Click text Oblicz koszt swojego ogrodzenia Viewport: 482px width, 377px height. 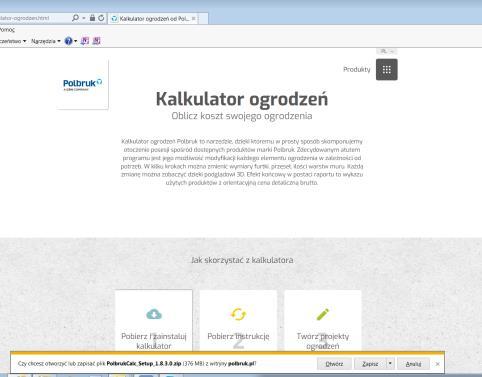(242, 116)
